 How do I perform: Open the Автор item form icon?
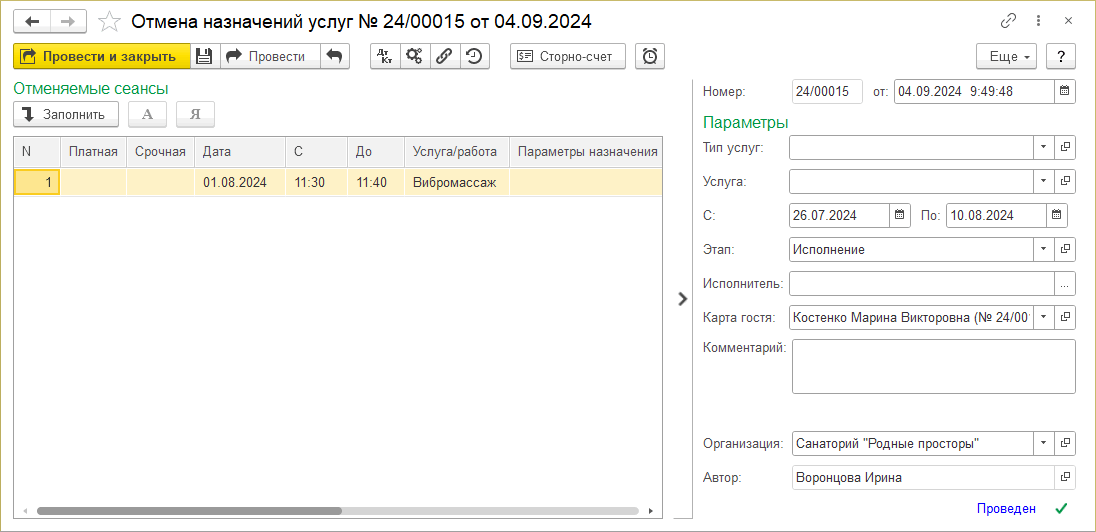(1065, 477)
